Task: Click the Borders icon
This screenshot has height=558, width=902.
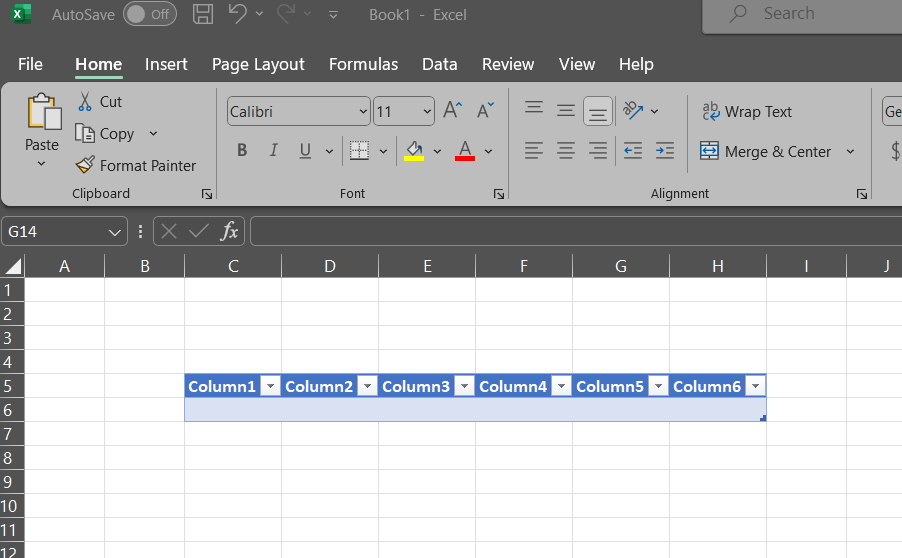Action: pyautogui.click(x=360, y=151)
